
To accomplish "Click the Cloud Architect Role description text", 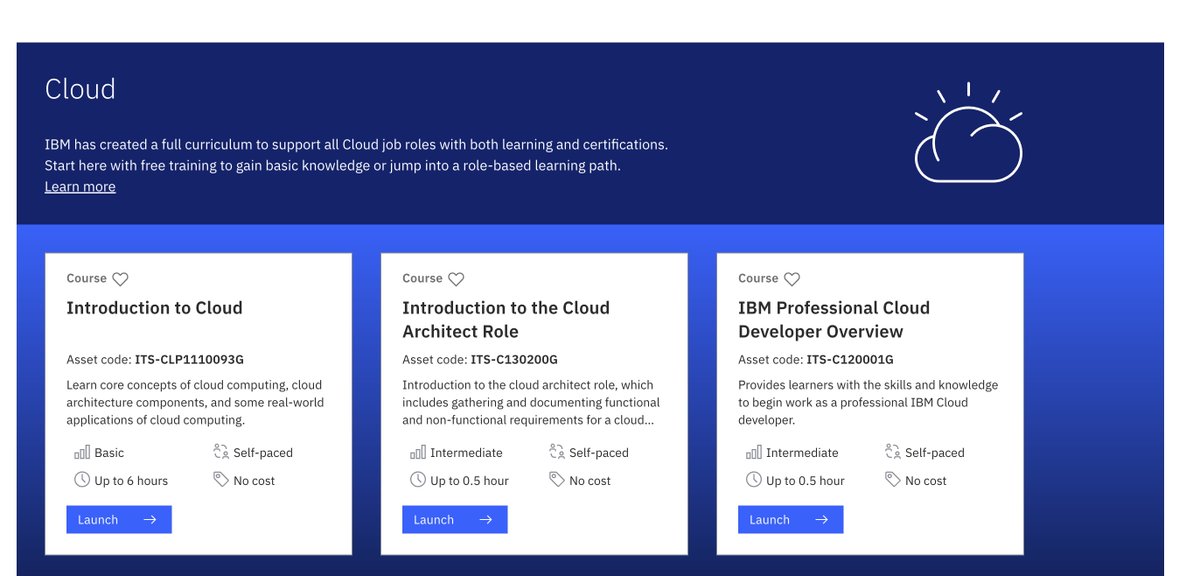I will [x=531, y=403].
